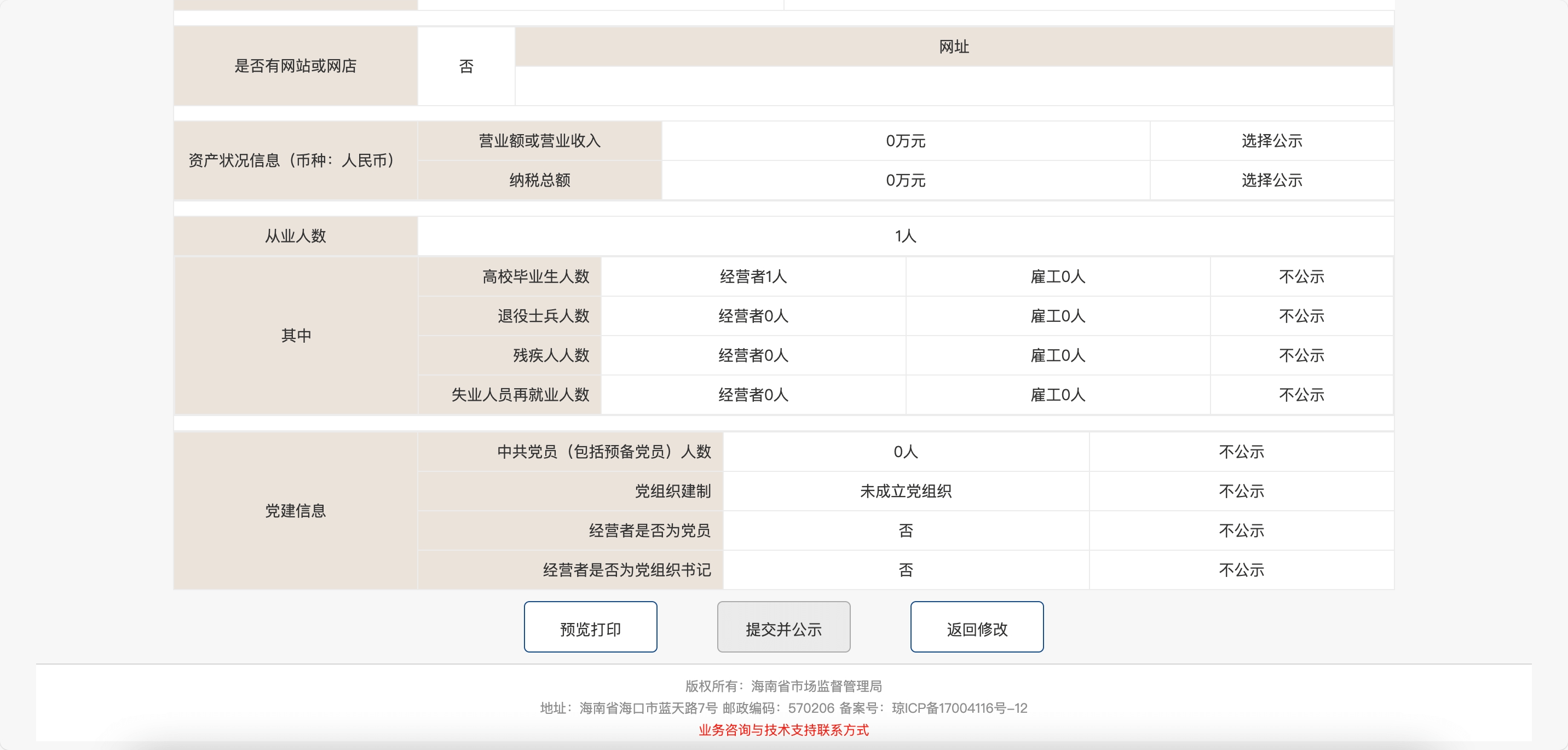
Task: Click the 1人 从业人数 value
Action: click(x=905, y=236)
